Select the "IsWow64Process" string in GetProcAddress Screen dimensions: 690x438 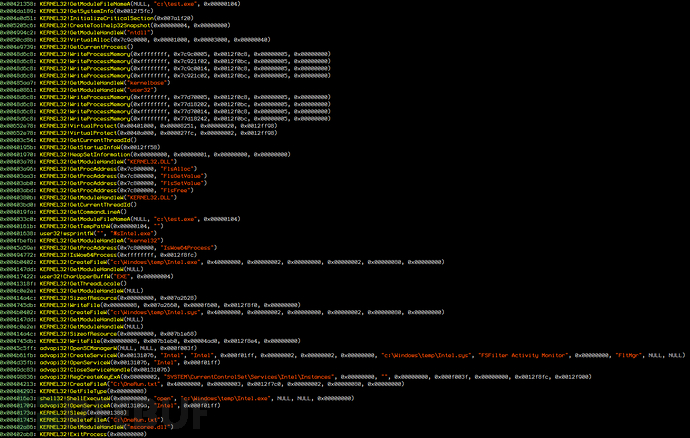(188, 248)
